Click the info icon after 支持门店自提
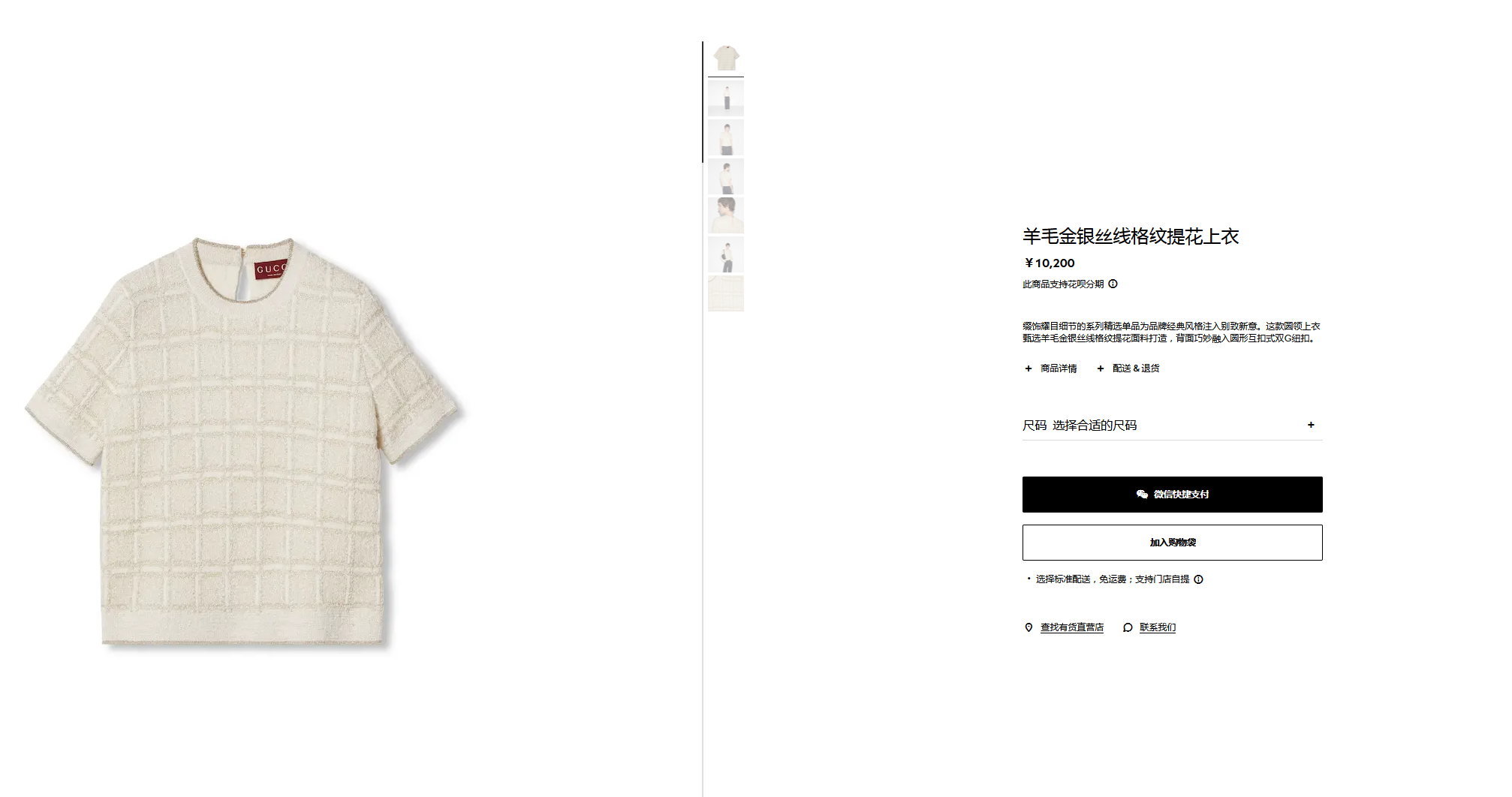This screenshot has height=797, width=1512. coord(1198,579)
